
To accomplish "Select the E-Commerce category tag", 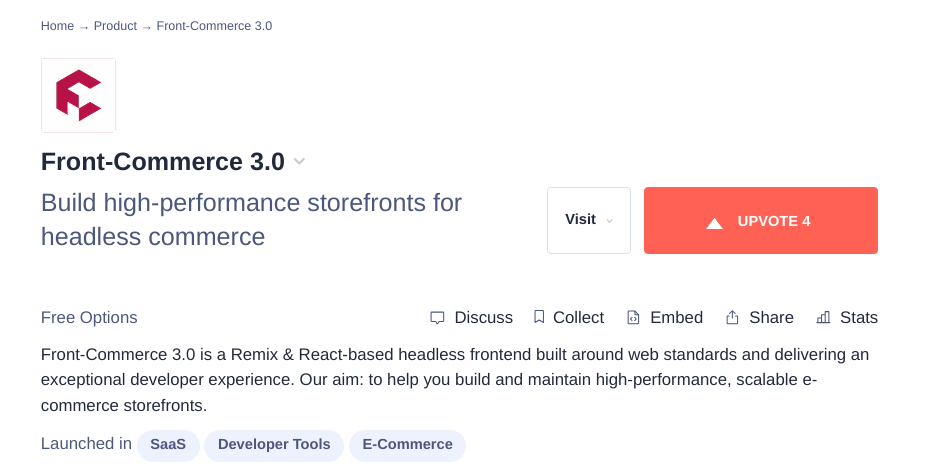I will click(x=407, y=445).
